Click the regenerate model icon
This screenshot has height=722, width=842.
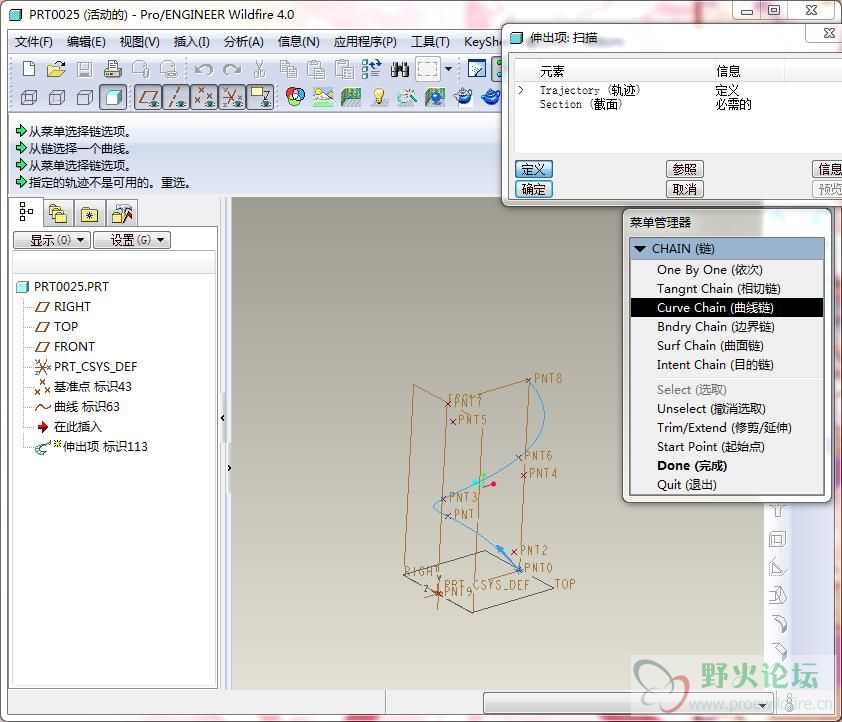tap(372, 69)
